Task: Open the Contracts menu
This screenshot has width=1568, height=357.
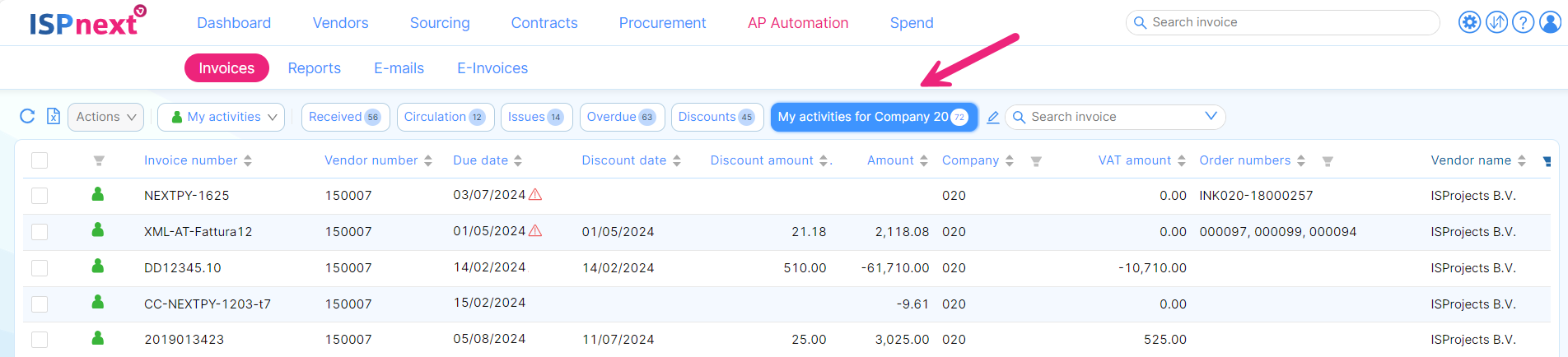Action: click(544, 23)
